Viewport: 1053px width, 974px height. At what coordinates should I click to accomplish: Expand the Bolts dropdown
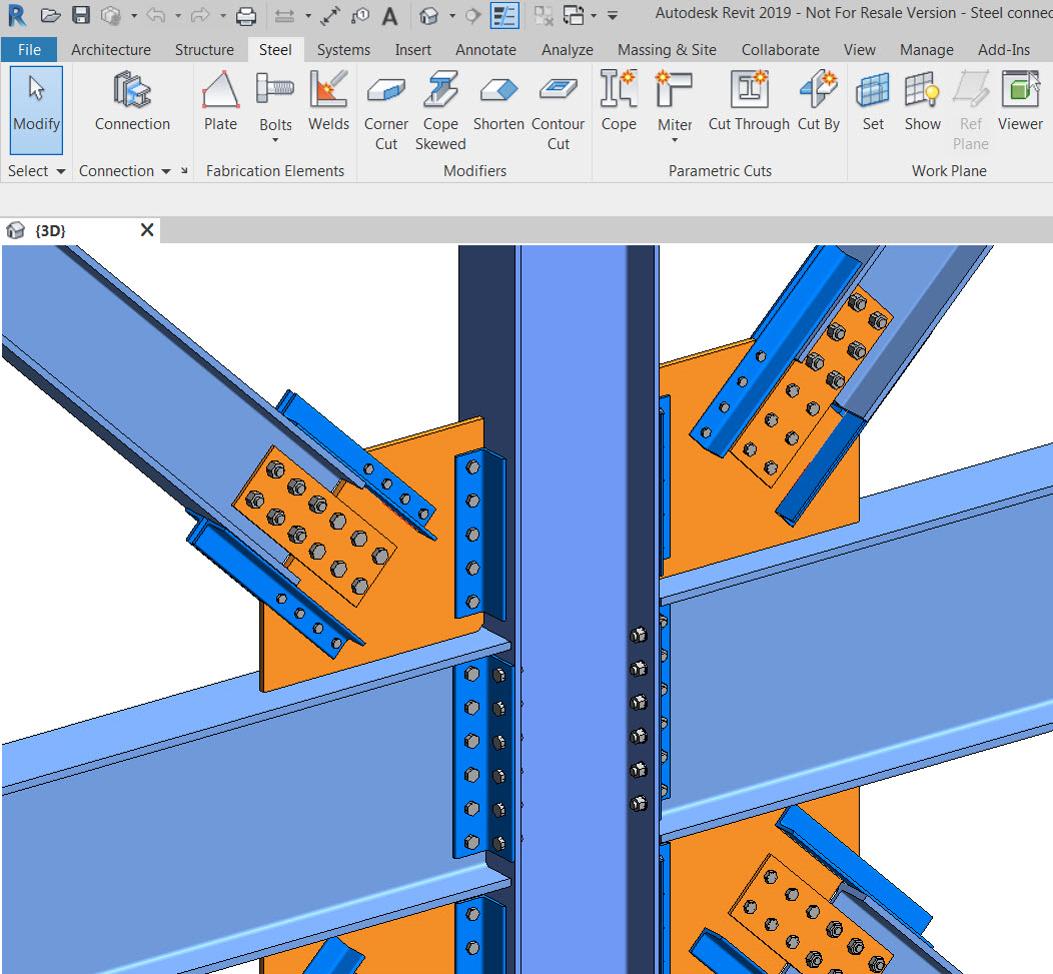275,140
